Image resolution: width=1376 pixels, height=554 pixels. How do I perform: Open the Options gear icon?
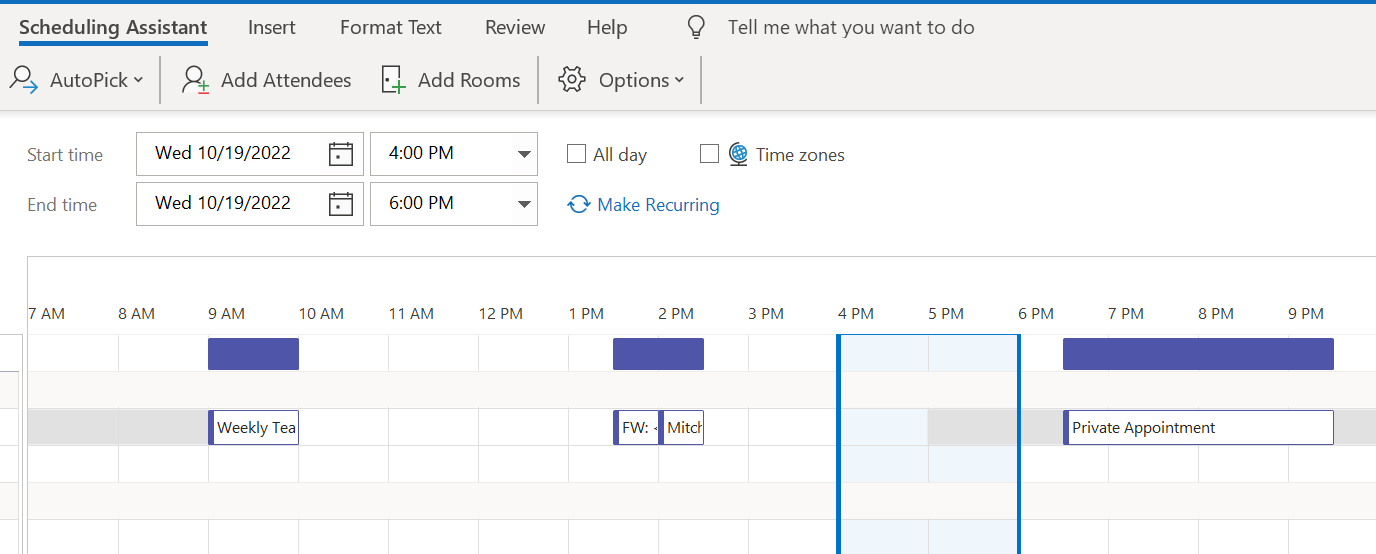[572, 80]
